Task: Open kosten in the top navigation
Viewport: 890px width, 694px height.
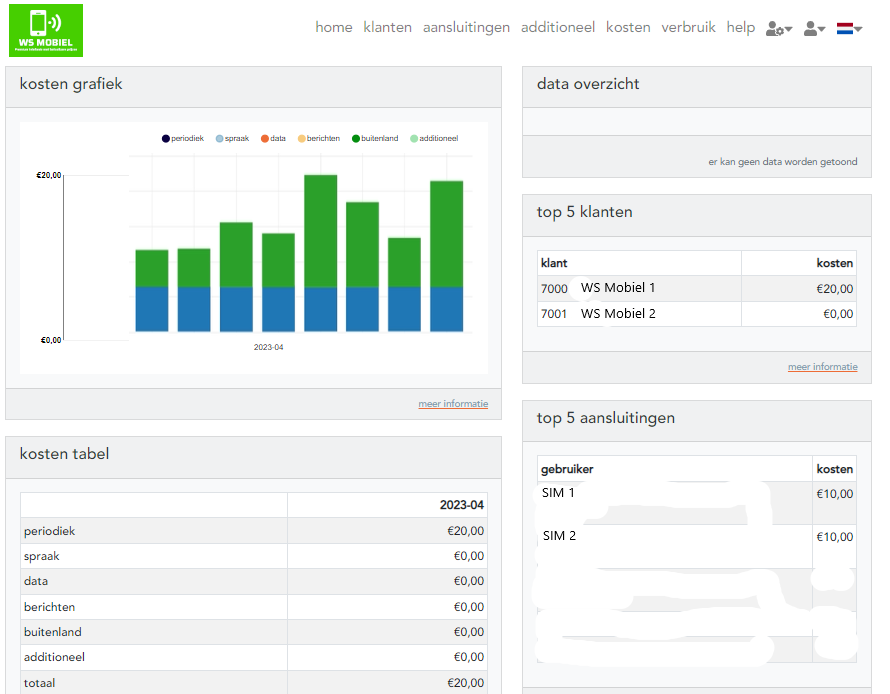Action: tap(628, 27)
